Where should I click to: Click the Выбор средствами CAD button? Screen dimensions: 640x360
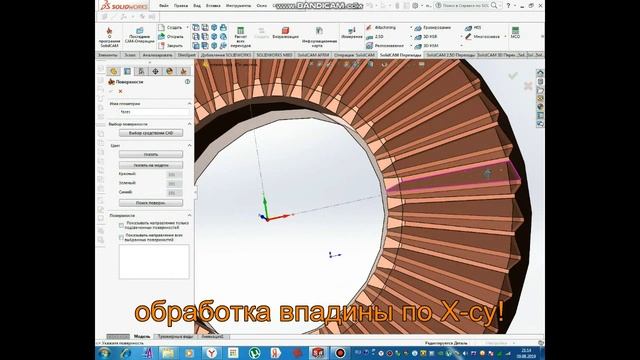151,133
